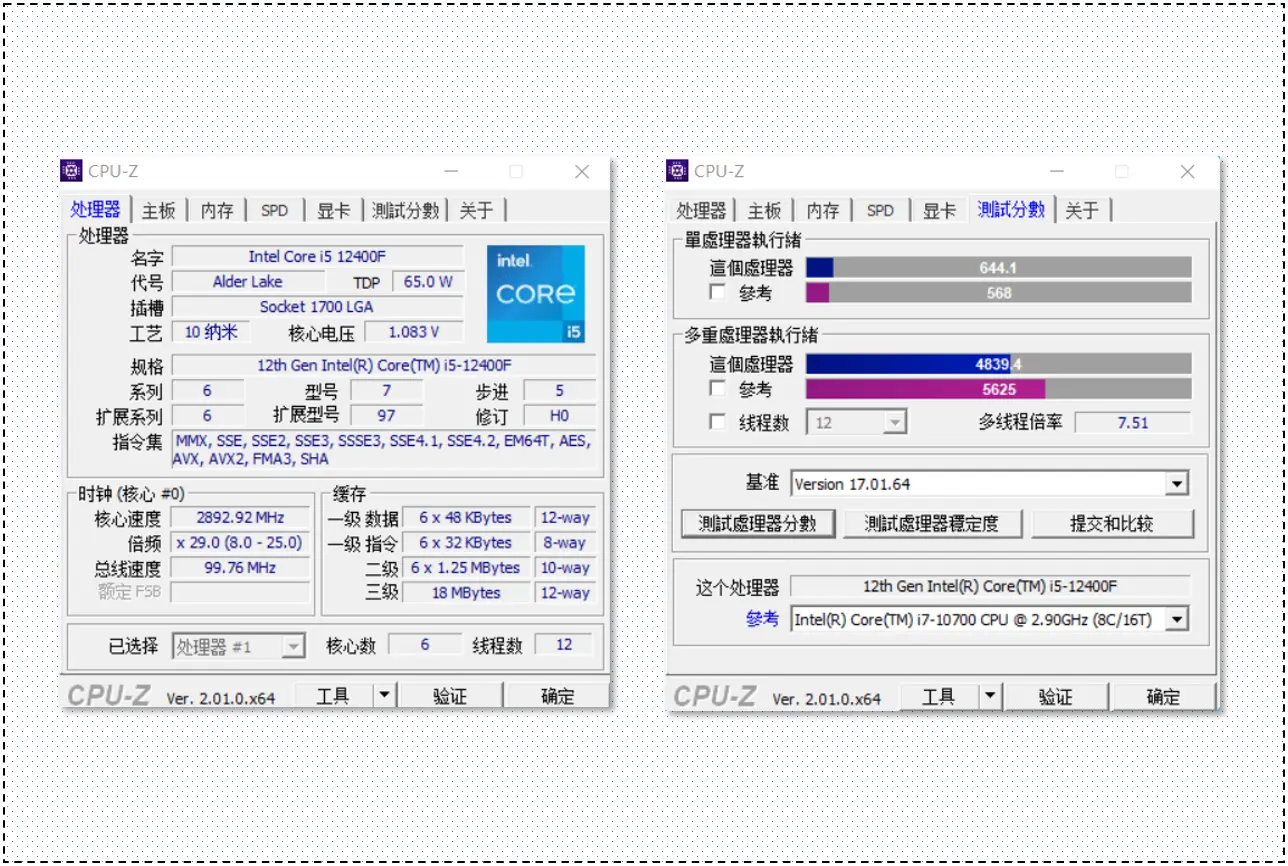Click the 多线程倍率 value 7.51

[1133, 422]
